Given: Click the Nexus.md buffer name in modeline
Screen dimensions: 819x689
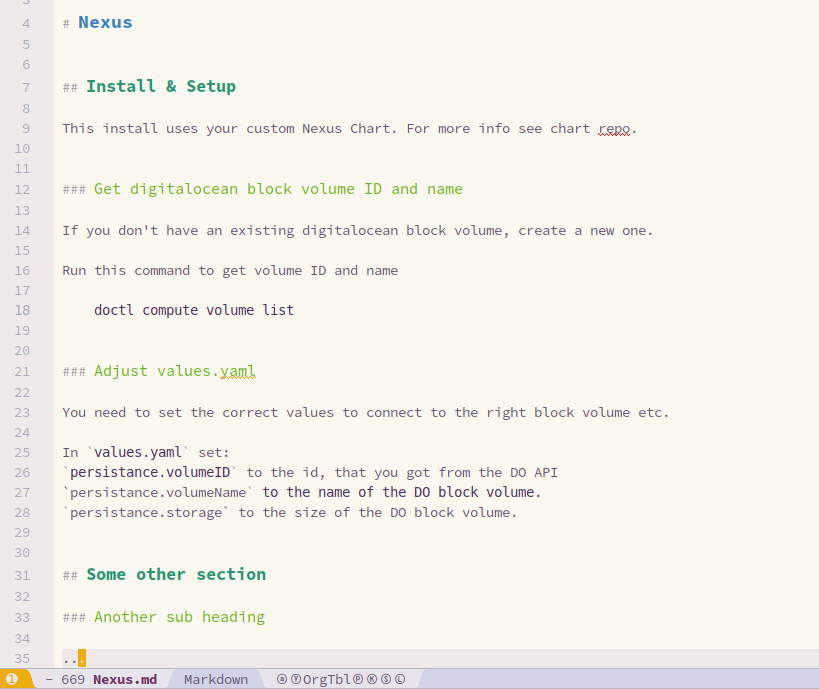Looking at the screenshot, I should (125, 679).
